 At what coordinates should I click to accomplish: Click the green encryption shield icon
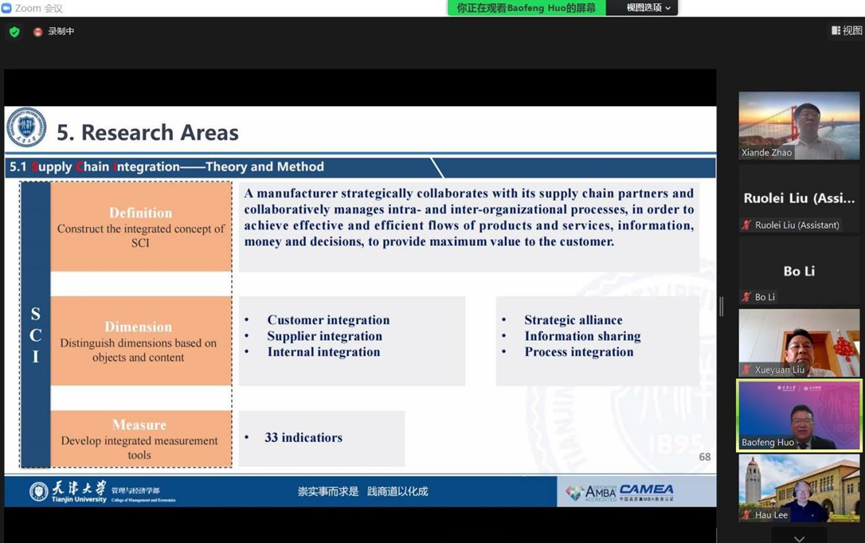(14, 32)
